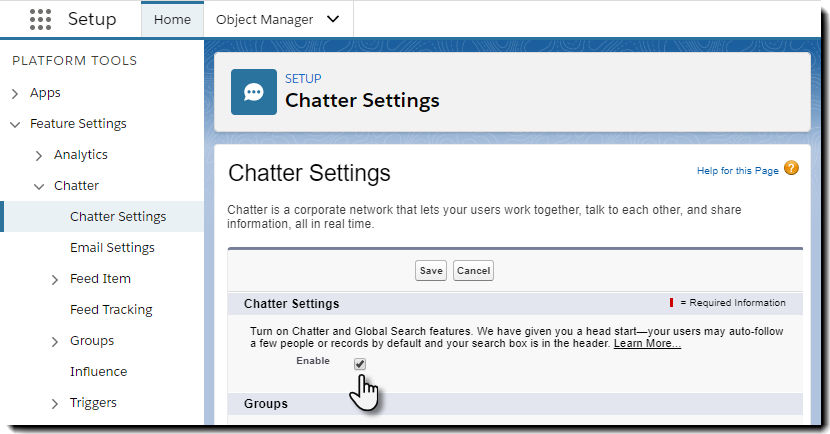Expand the Groups sidebar chevron
The height and width of the screenshot is (434, 830).
[55, 341]
